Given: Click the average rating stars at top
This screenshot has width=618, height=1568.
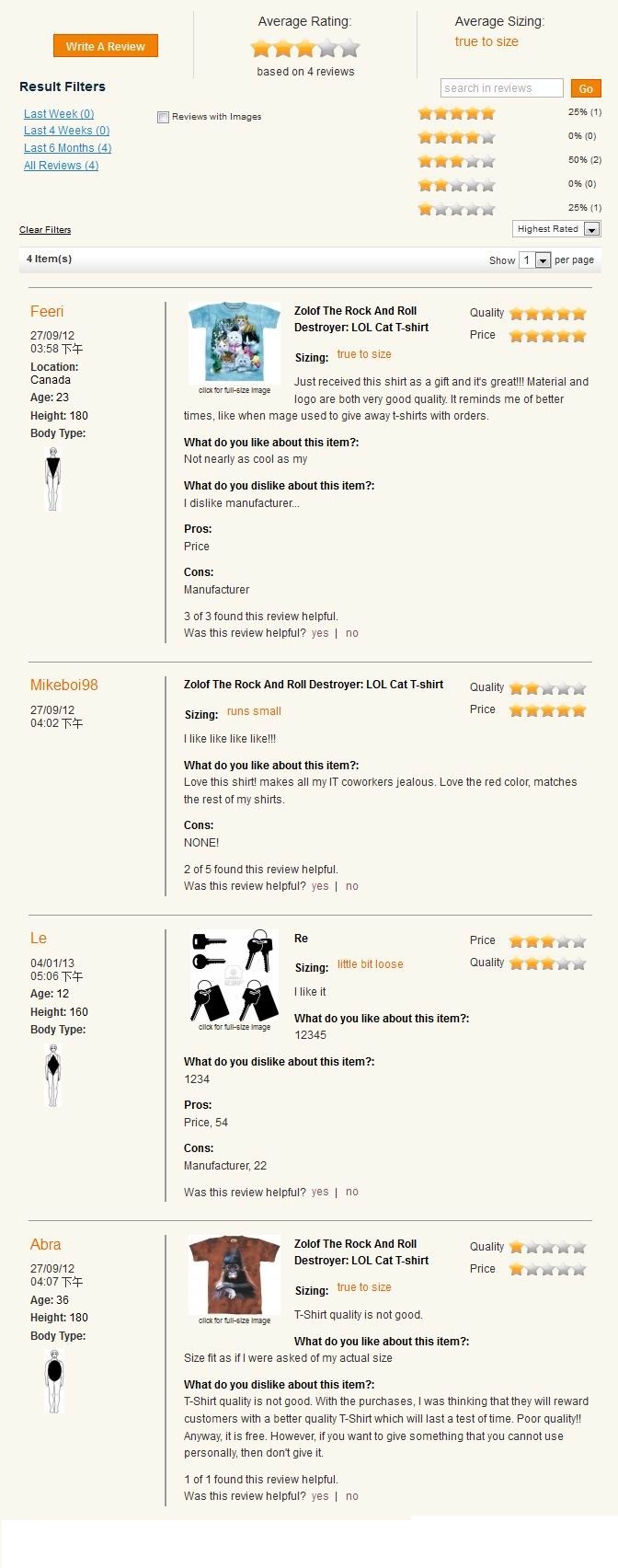Looking at the screenshot, I should point(305,49).
